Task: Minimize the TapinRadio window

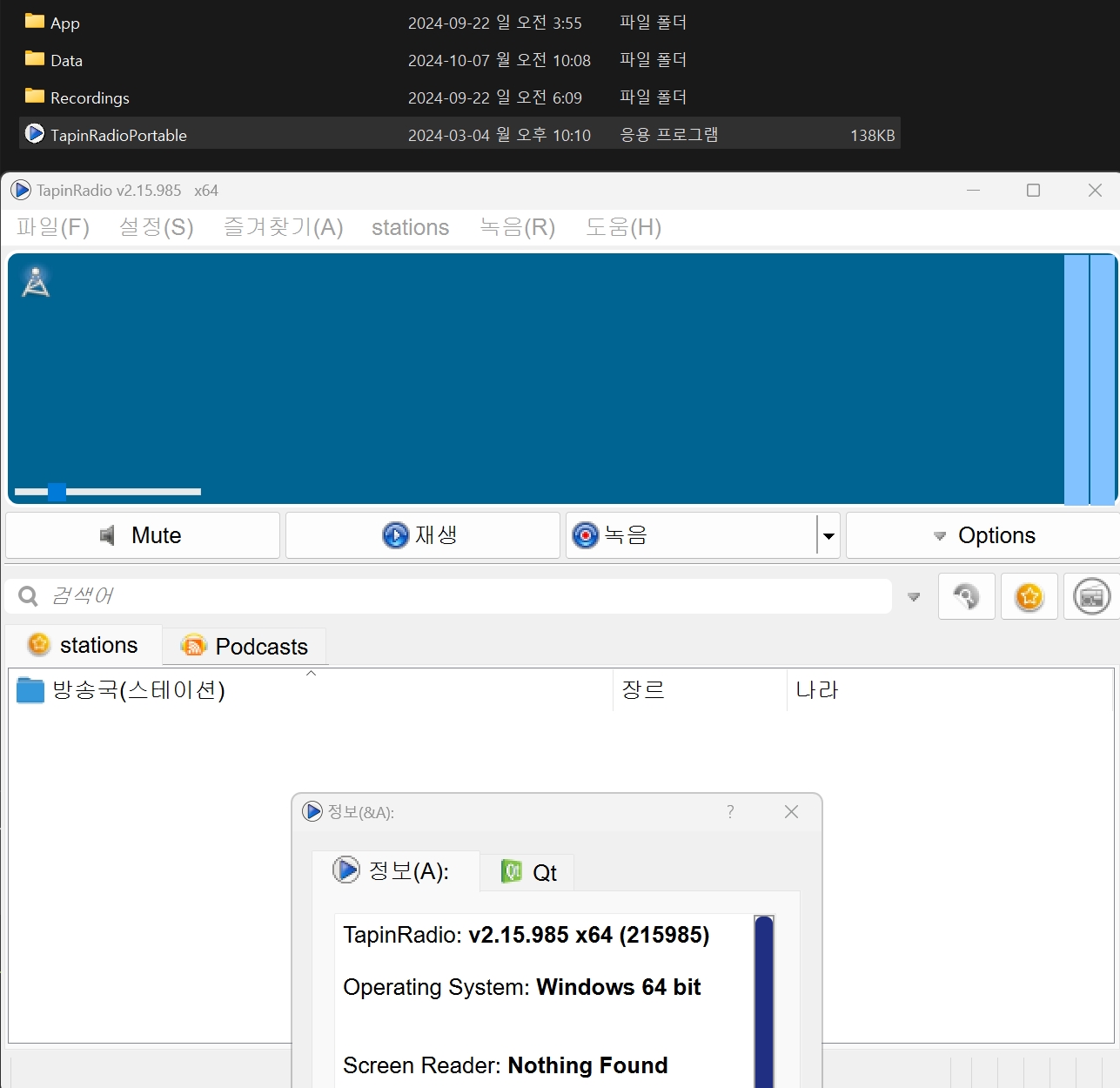Action: 973,190
